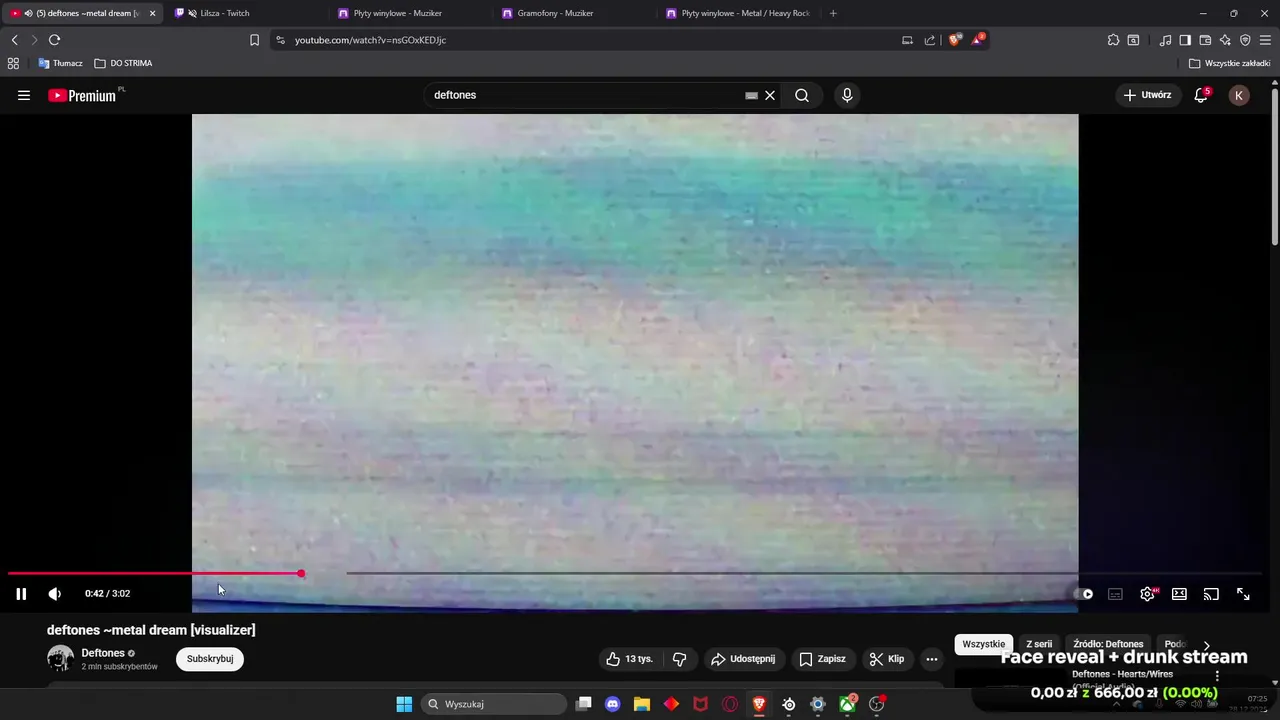Viewport: 1280px width, 720px height.
Task: Dislike the video
Action: coord(679,659)
